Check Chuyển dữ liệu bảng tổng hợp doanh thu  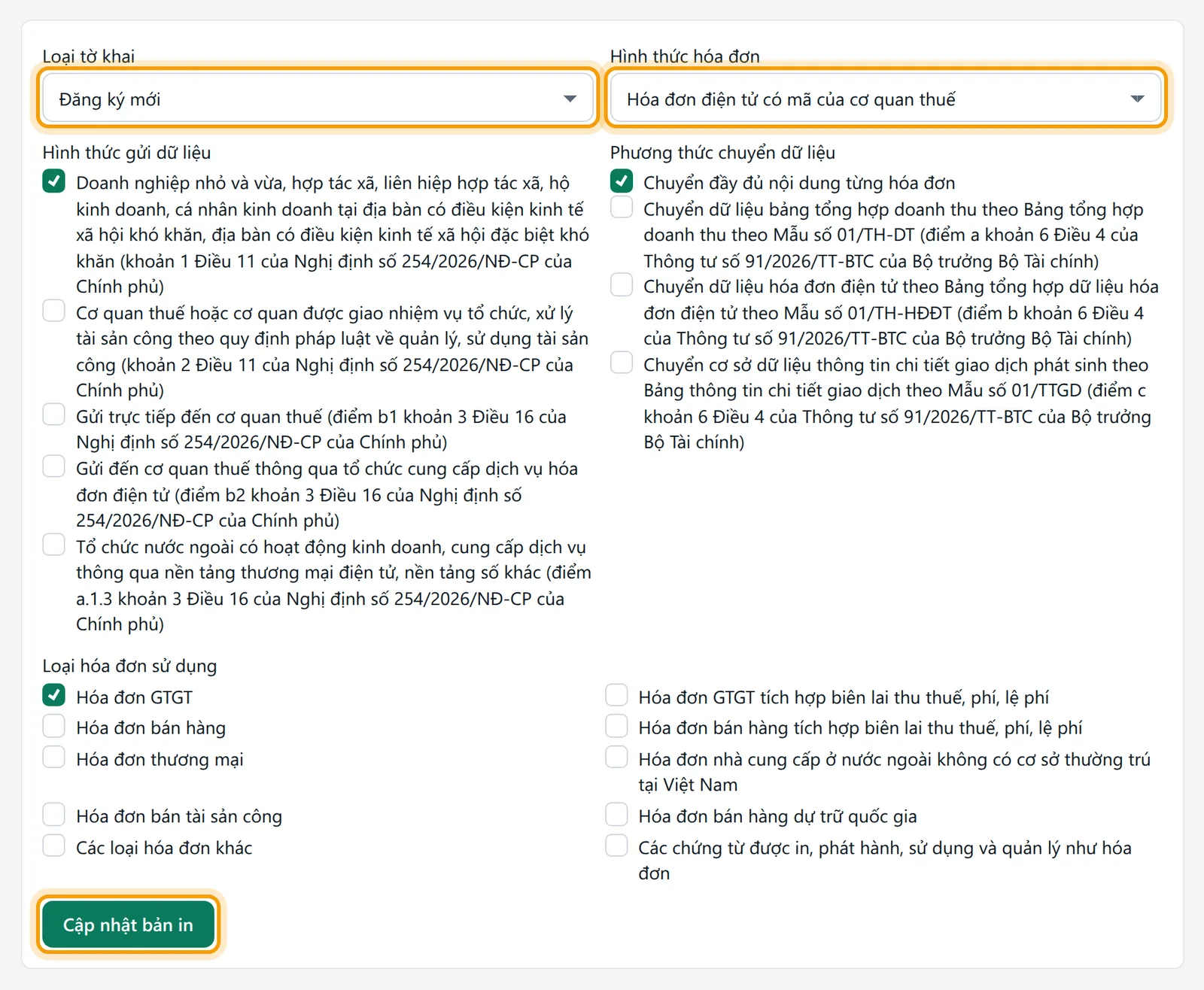pos(622,207)
